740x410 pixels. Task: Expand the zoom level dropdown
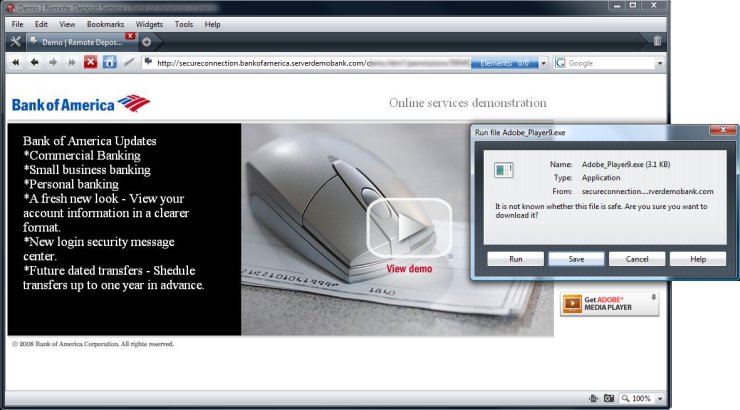pyautogui.click(x=659, y=398)
